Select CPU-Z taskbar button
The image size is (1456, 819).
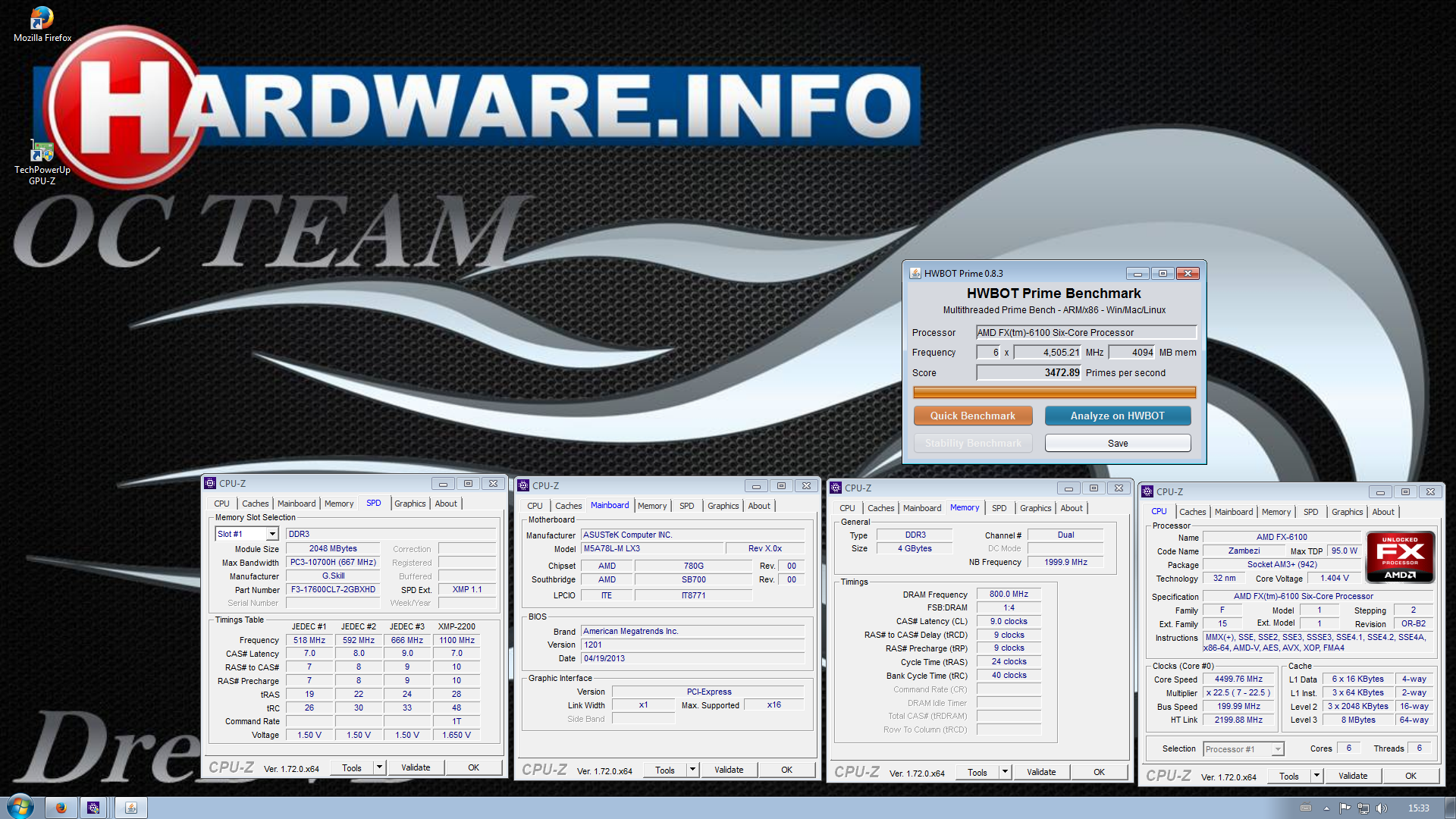pyautogui.click(x=93, y=808)
